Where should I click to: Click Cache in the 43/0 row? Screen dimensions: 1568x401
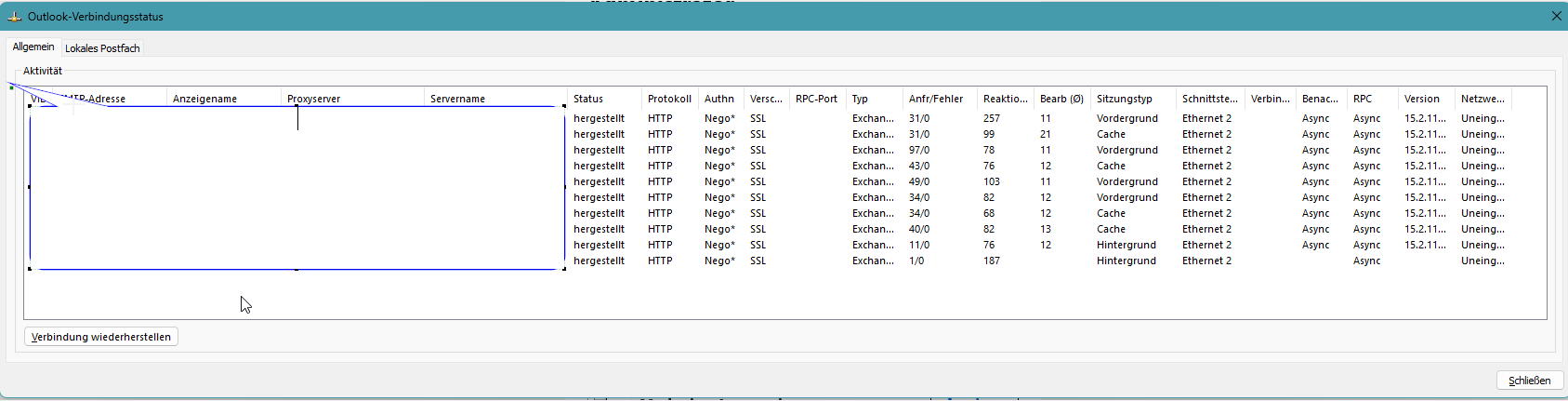coord(1111,166)
